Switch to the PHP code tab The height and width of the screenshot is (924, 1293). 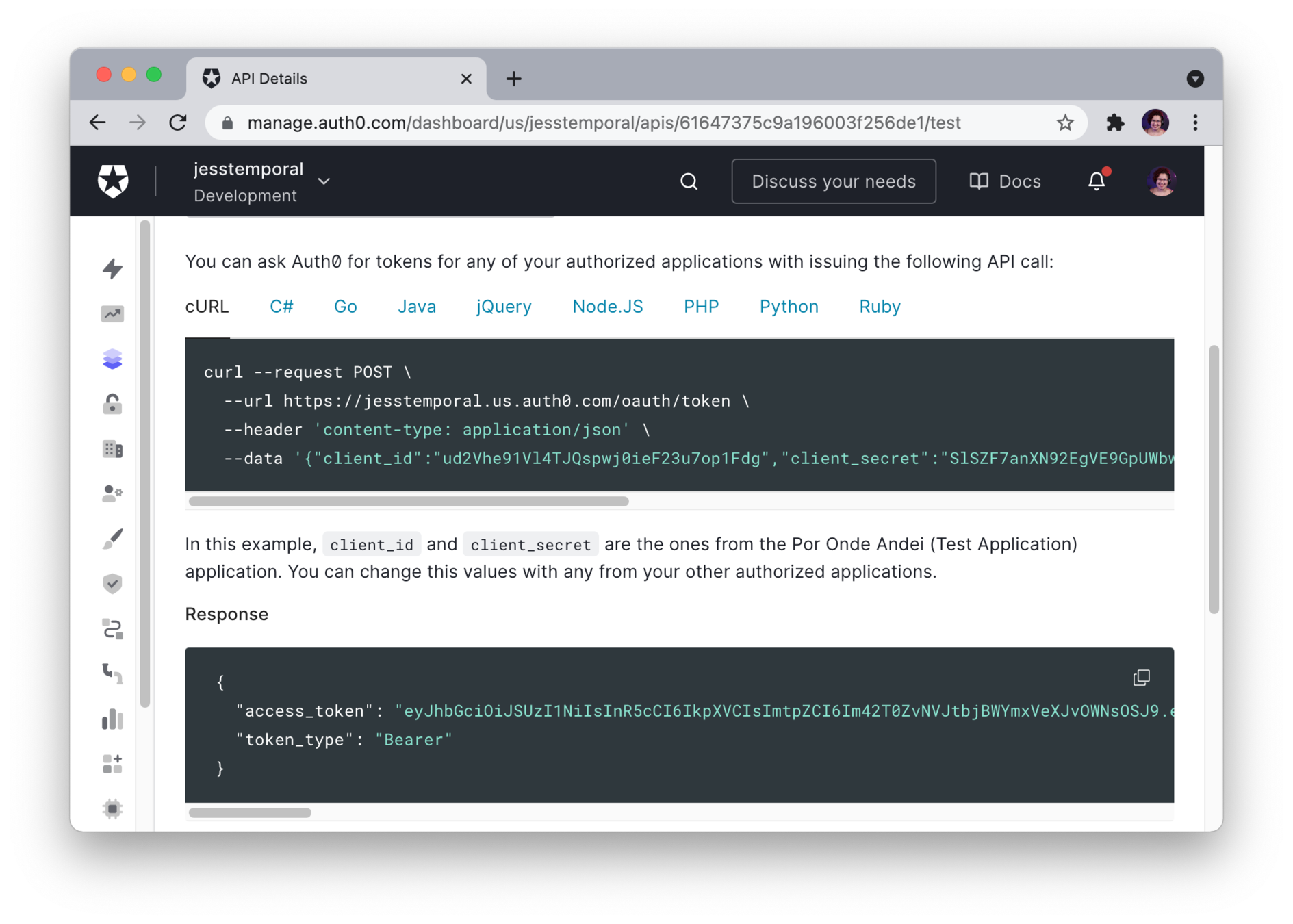[702, 307]
